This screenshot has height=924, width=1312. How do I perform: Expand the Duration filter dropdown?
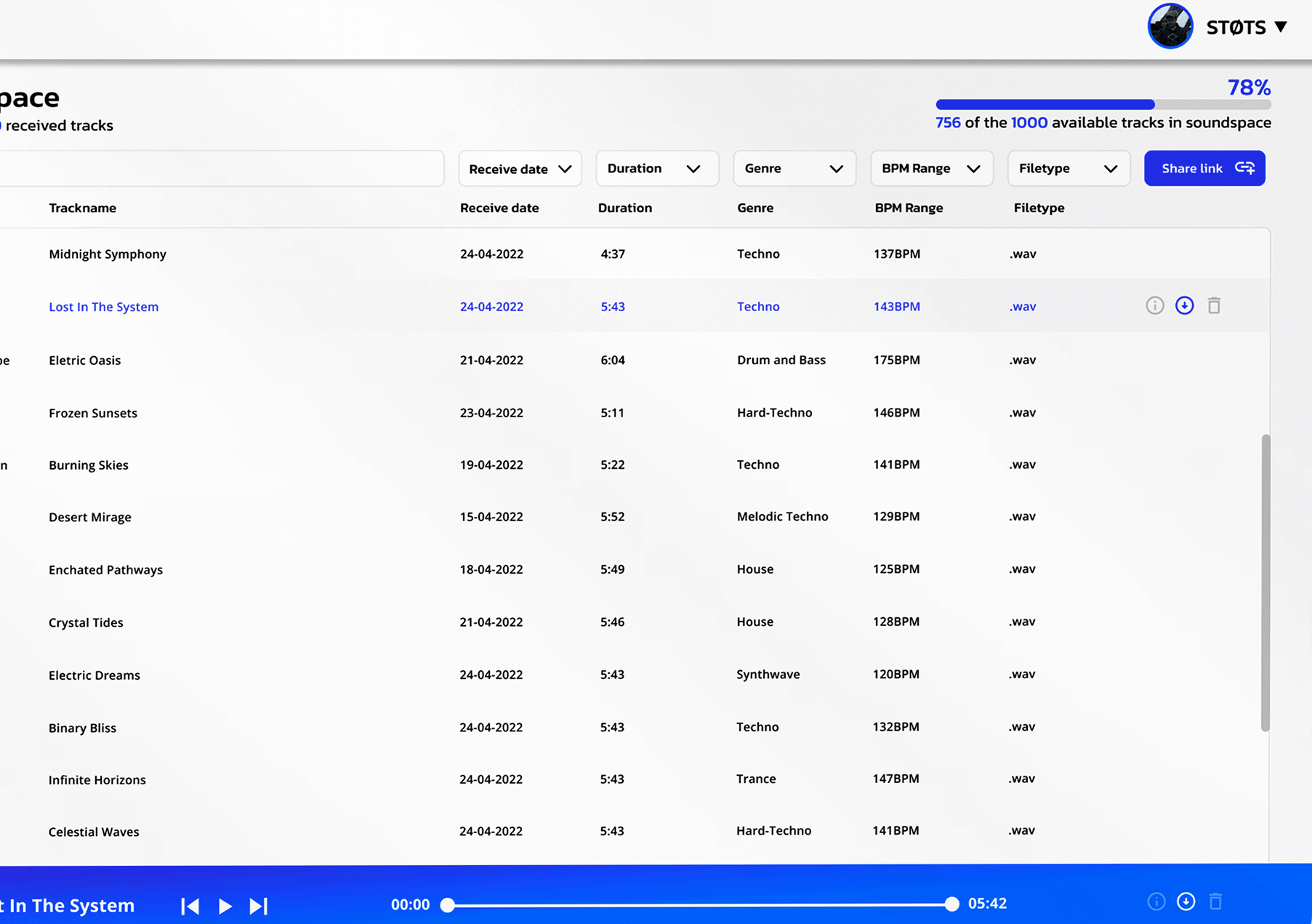click(656, 169)
